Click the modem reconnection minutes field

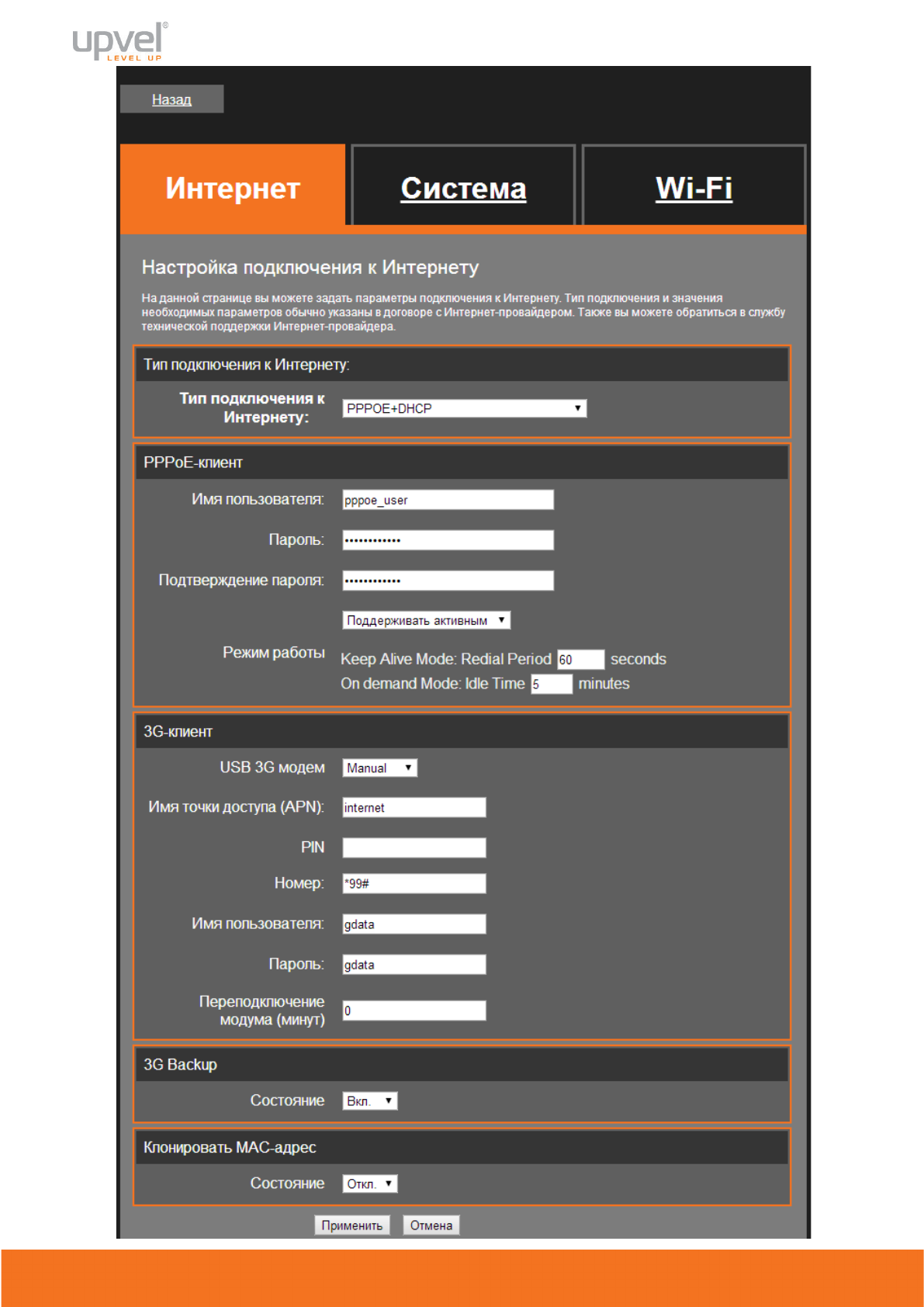(414, 1011)
